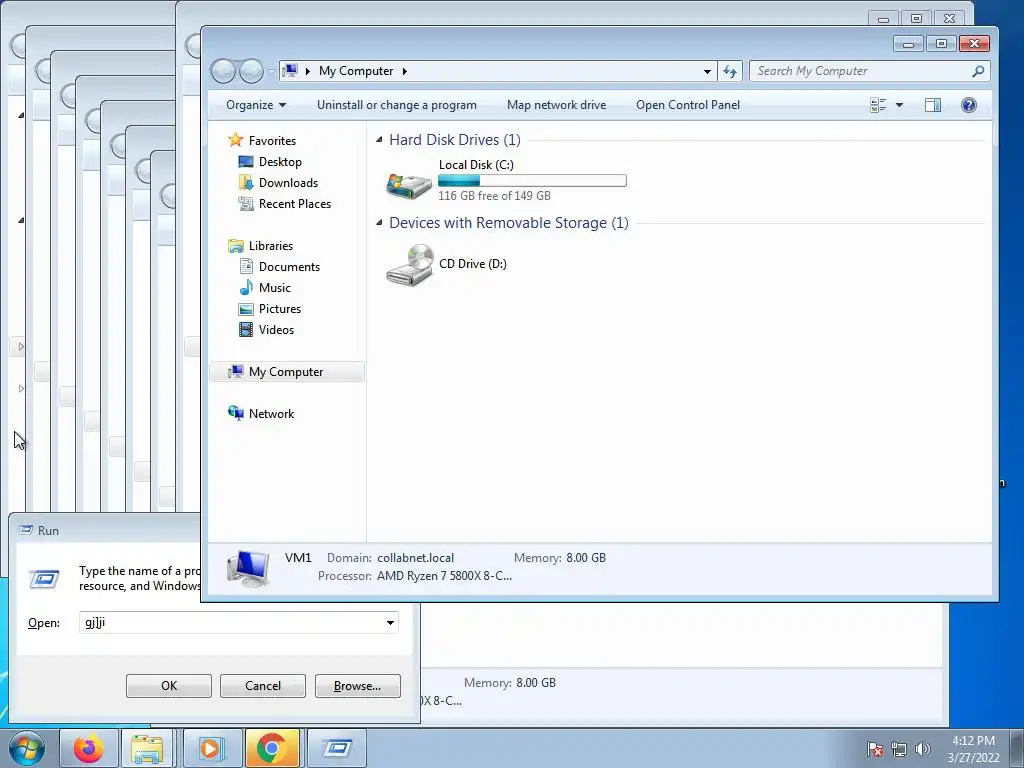Image resolution: width=1024 pixels, height=768 pixels.
Task: Open the view options dropdown arrow
Action: pos(899,105)
